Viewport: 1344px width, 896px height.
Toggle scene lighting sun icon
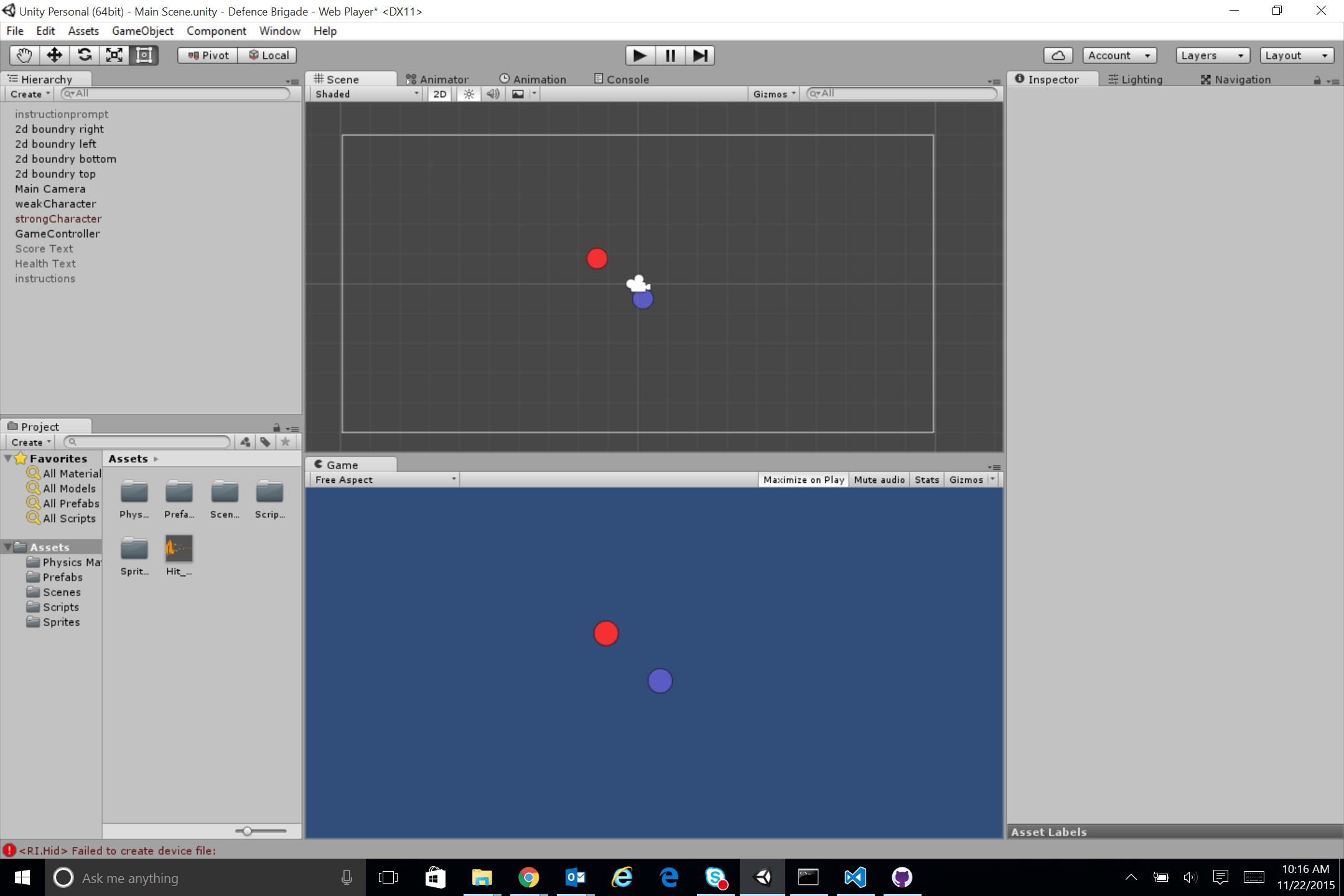pyautogui.click(x=469, y=94)
